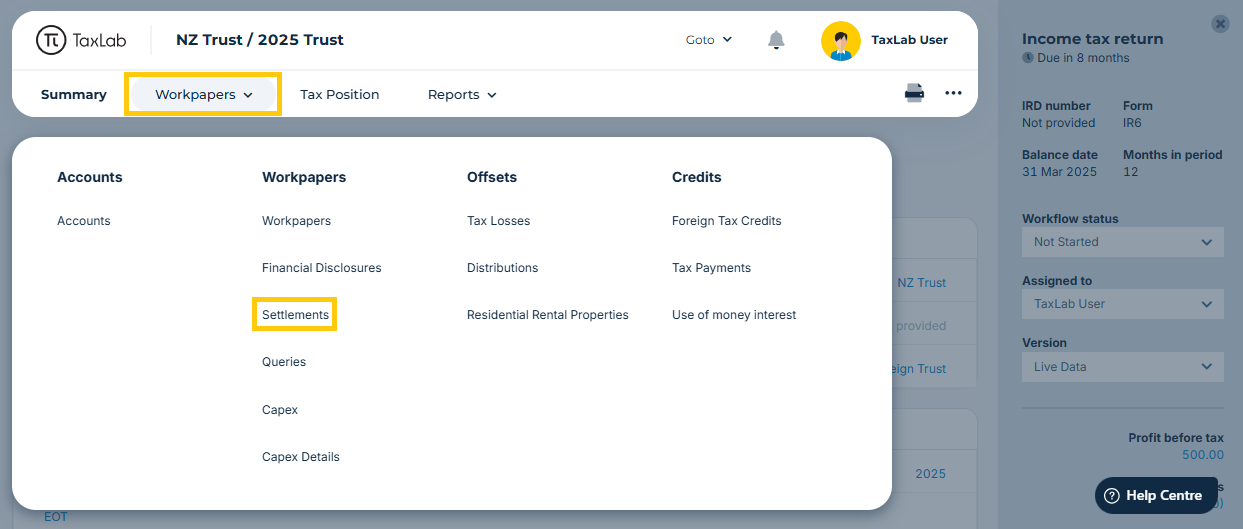The image size is (1243, 529).
Task: Click the Profit before tax 500.00 value
Action: coord(1202,455)
